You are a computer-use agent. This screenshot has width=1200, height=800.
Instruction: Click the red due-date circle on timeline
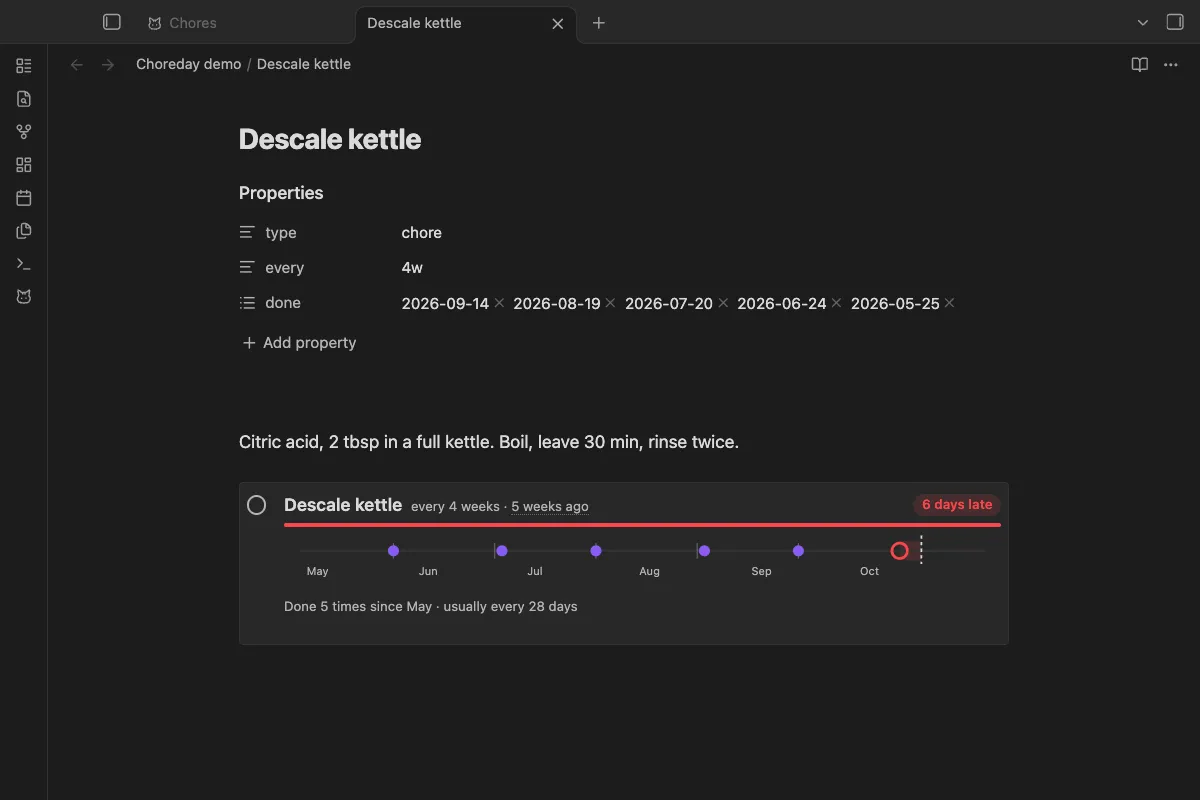click(x=899, y=551)
